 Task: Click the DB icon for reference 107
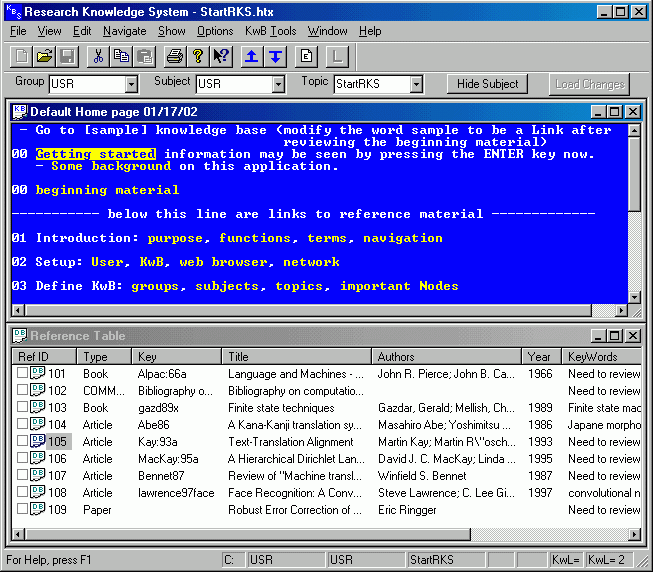pyautogui.click(x=37, y=475)
